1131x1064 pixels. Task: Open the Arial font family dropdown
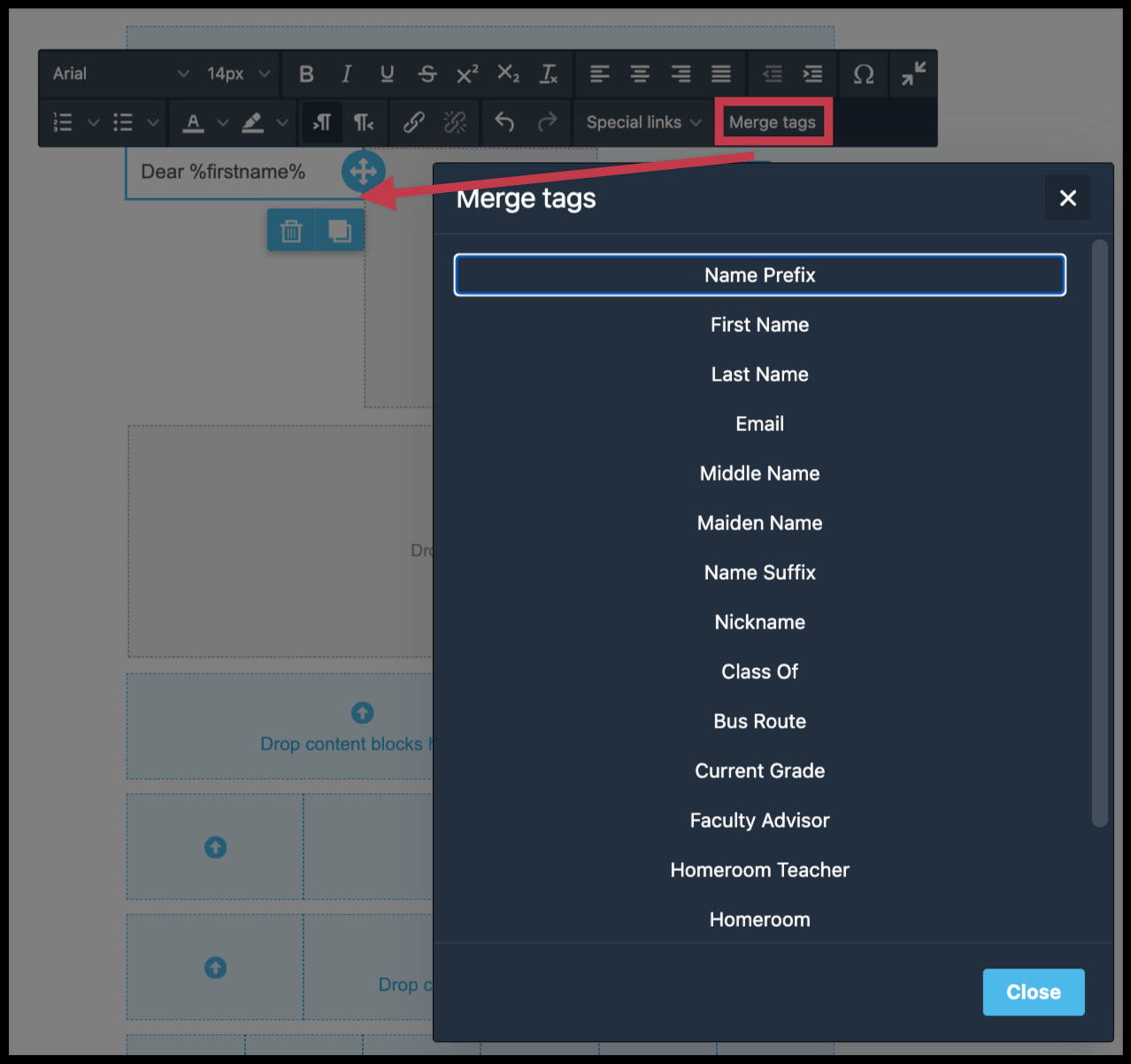click(x=119, y=73)
